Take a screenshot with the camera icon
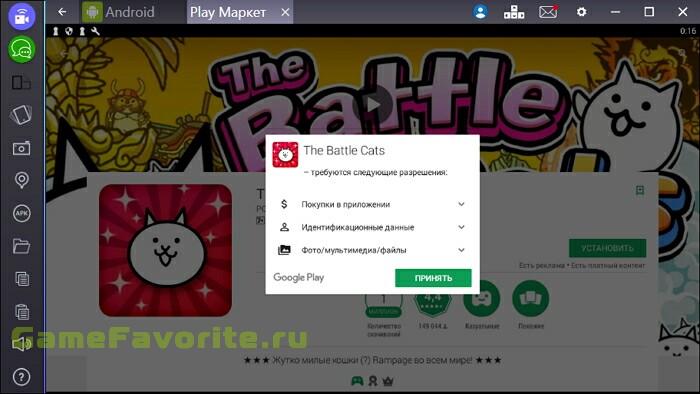 click(21, 148)
